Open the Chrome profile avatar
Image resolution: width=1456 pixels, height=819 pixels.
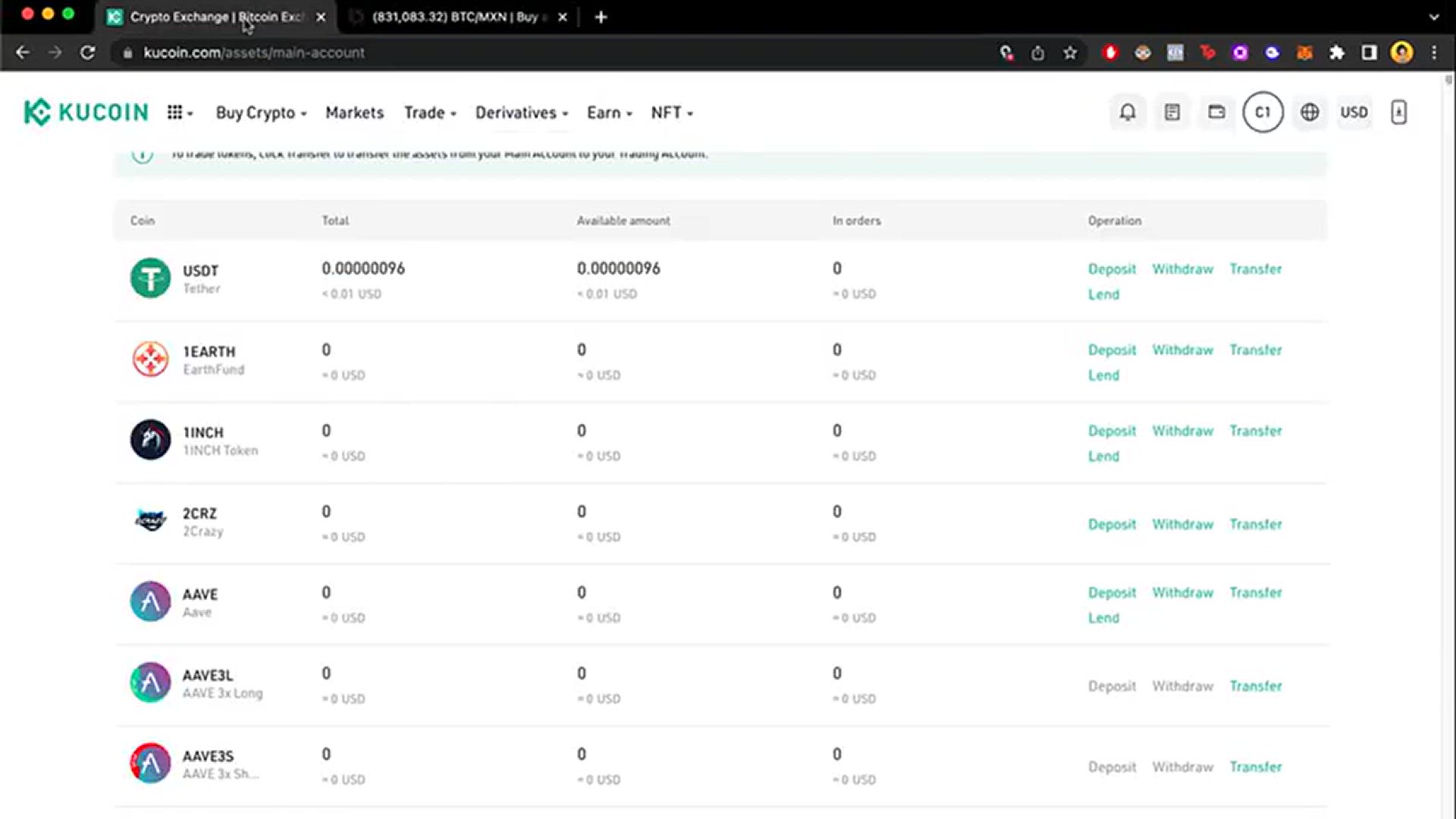[x=1402, y=52]
